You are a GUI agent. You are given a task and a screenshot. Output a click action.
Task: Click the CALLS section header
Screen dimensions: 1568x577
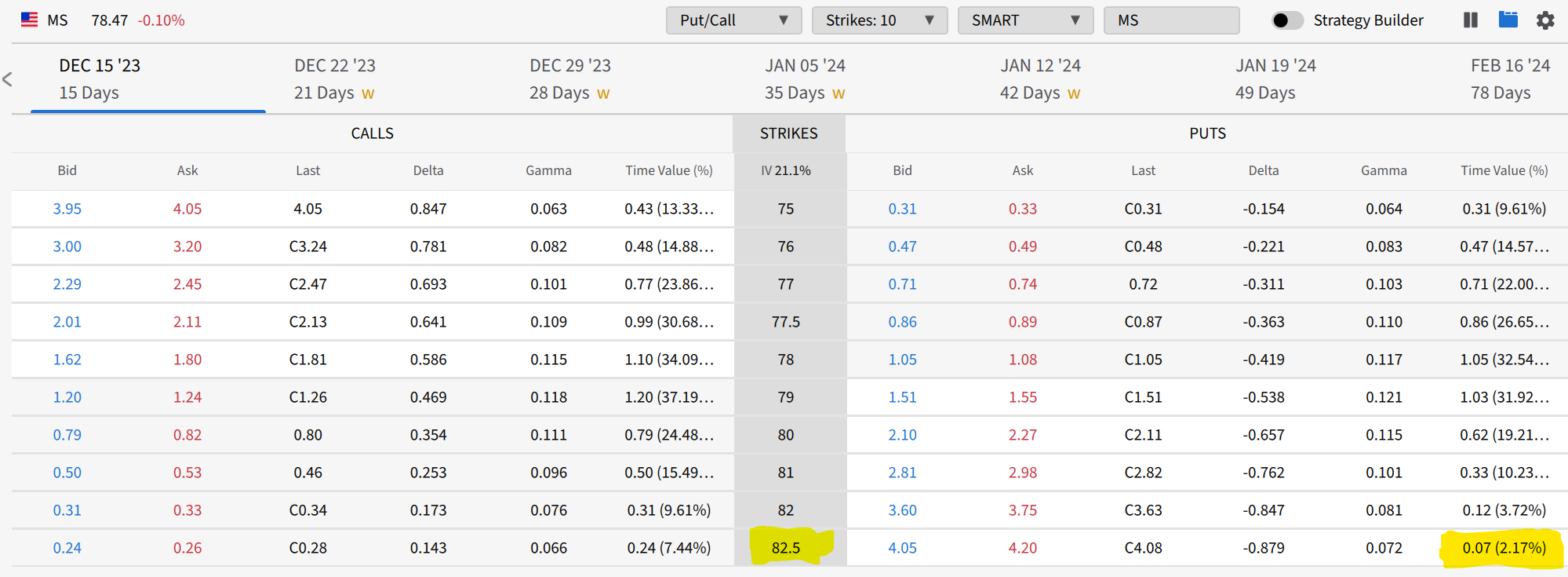[x=373, y=133]
